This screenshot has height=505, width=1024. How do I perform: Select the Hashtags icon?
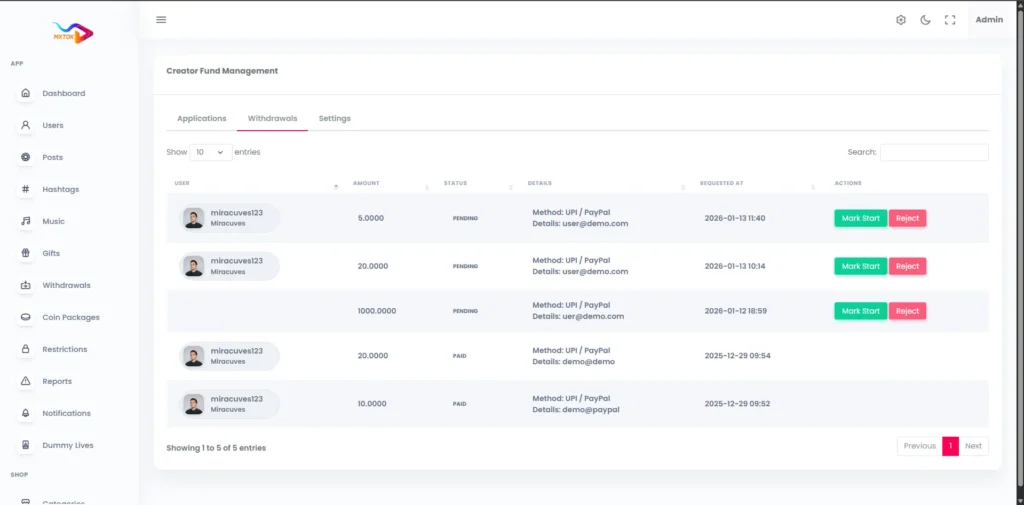(26, 189)
